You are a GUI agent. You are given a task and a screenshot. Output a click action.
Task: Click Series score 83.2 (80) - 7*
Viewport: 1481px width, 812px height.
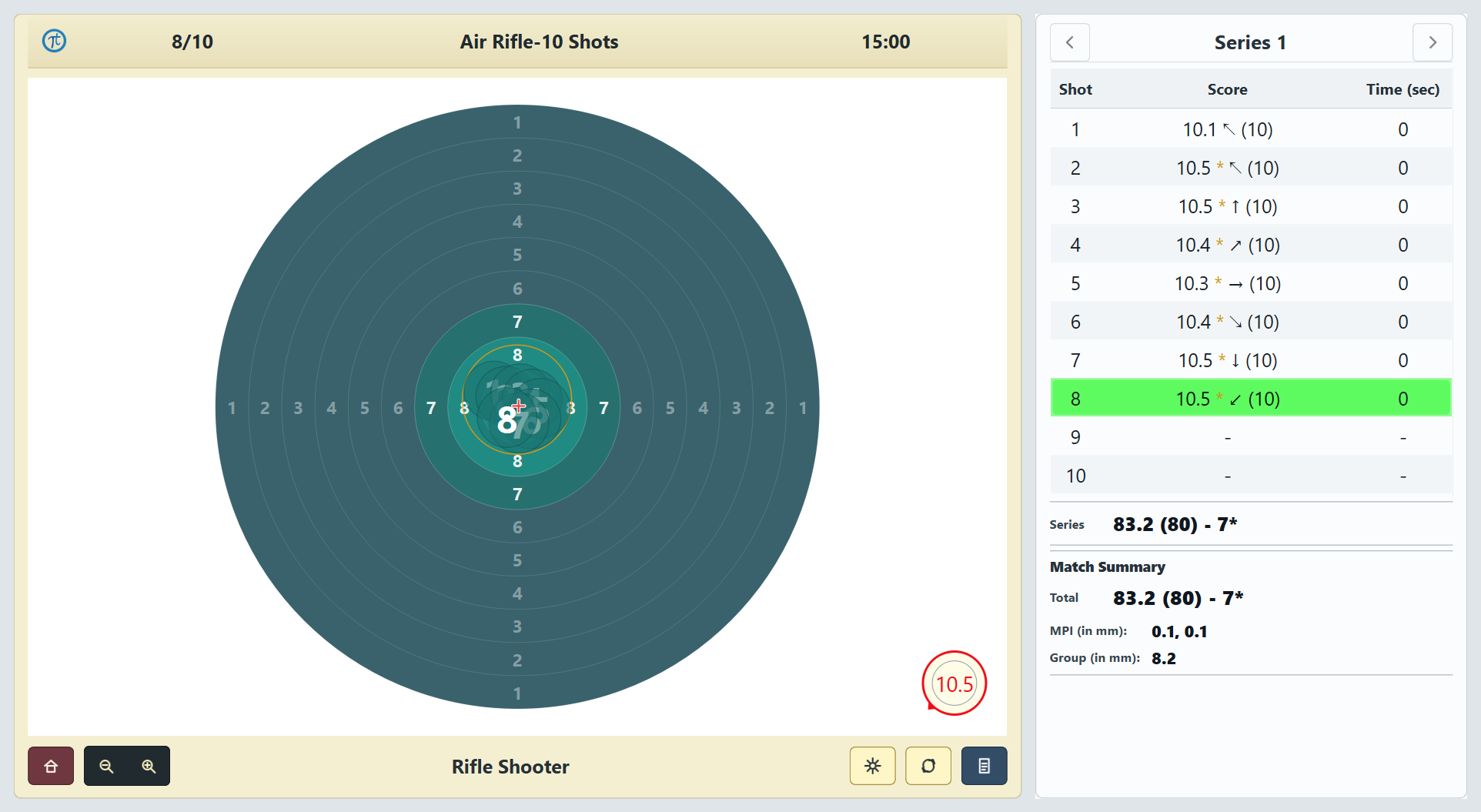[x=1175, y=524]
